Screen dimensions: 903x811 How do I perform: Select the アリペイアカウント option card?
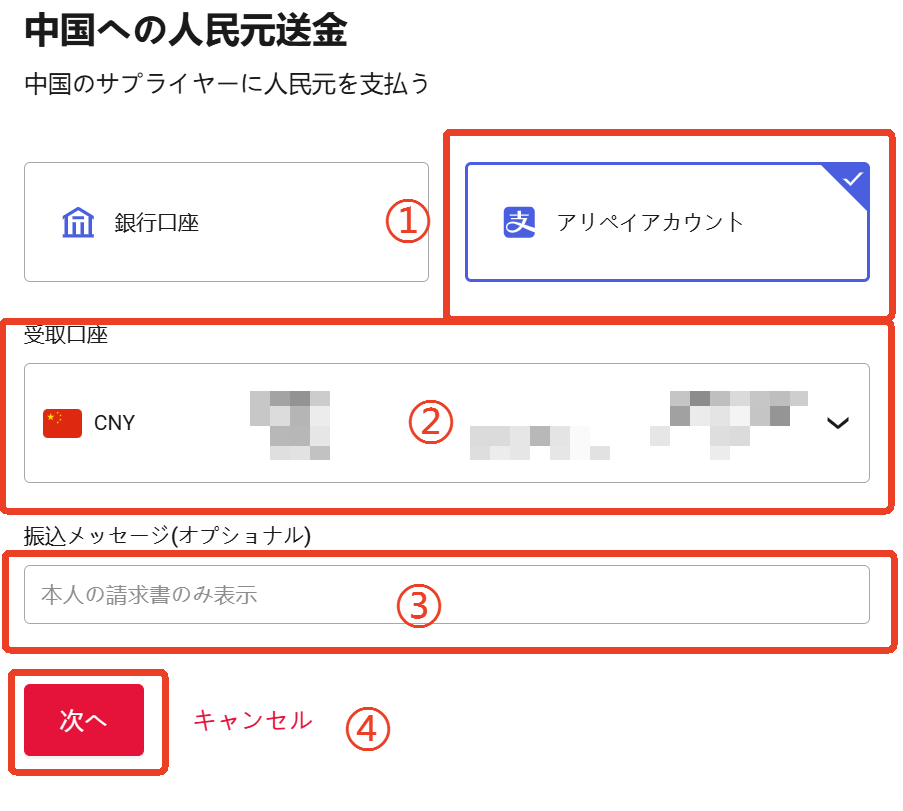(667, 222)
